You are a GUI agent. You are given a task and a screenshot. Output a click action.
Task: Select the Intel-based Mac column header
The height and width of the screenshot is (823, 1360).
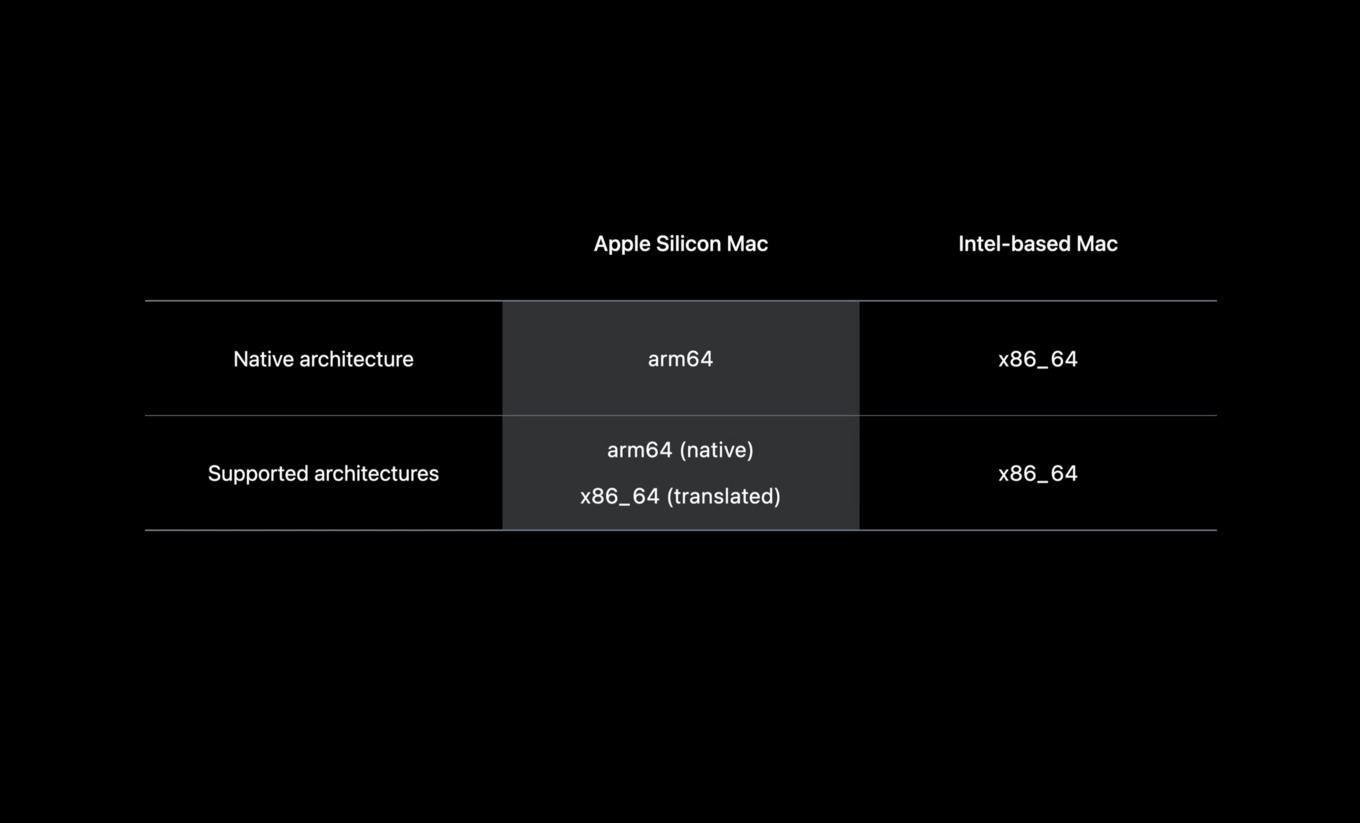point(1038,244)
